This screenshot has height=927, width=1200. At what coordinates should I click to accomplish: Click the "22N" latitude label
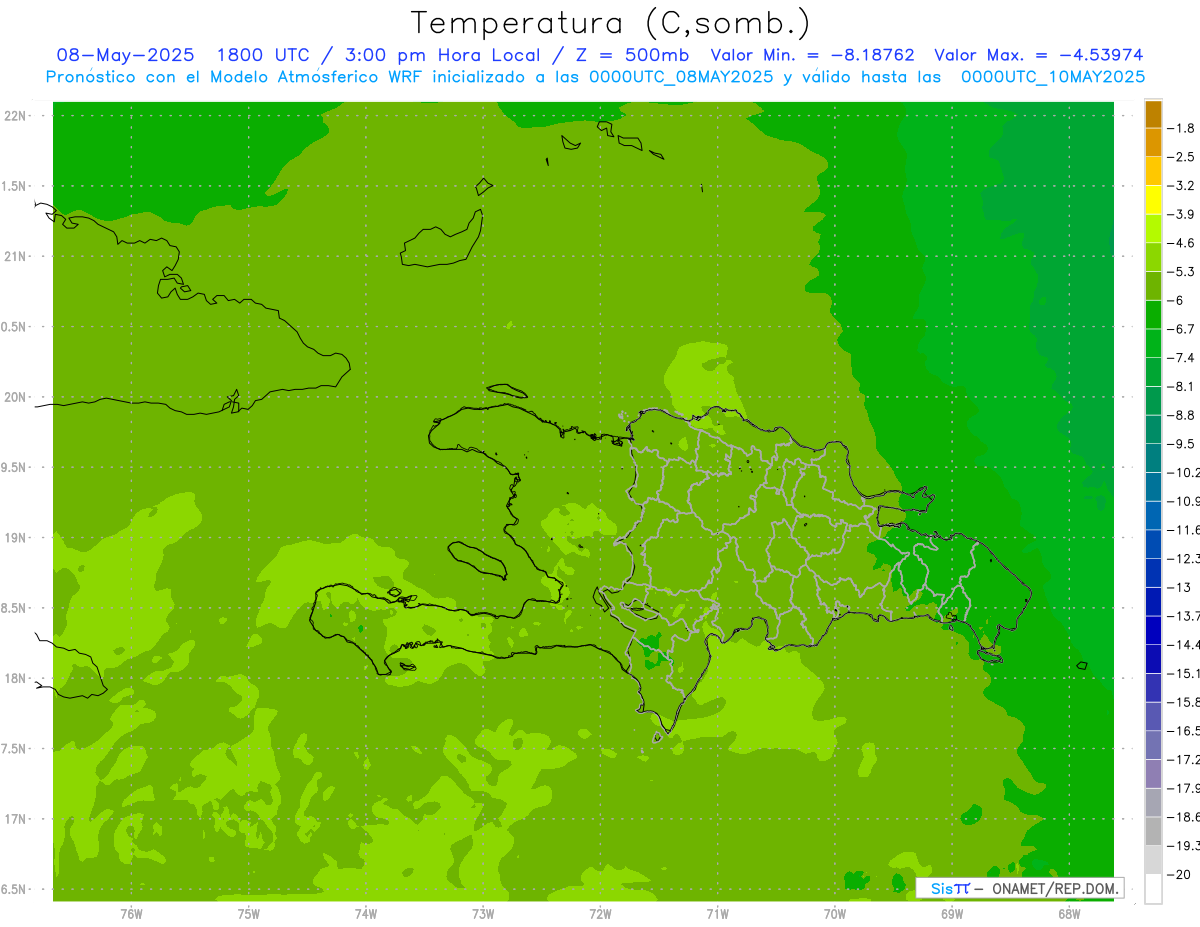[16, 116]
